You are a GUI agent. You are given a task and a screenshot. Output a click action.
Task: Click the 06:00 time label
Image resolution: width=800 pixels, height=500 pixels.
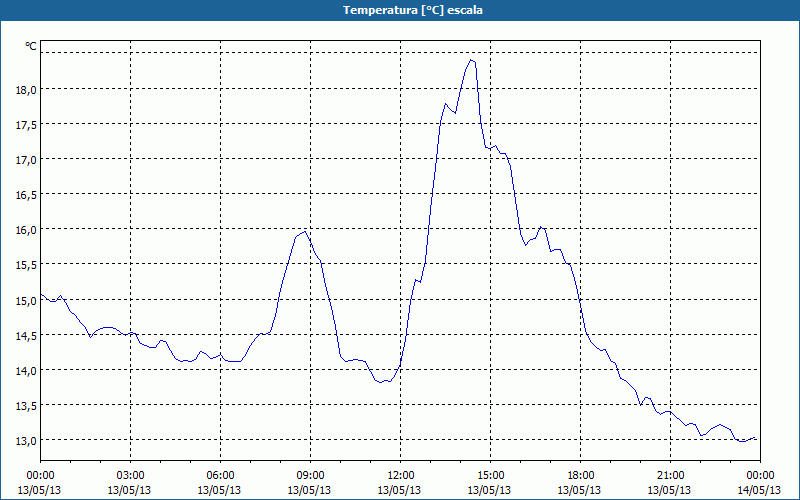[220, 476]
